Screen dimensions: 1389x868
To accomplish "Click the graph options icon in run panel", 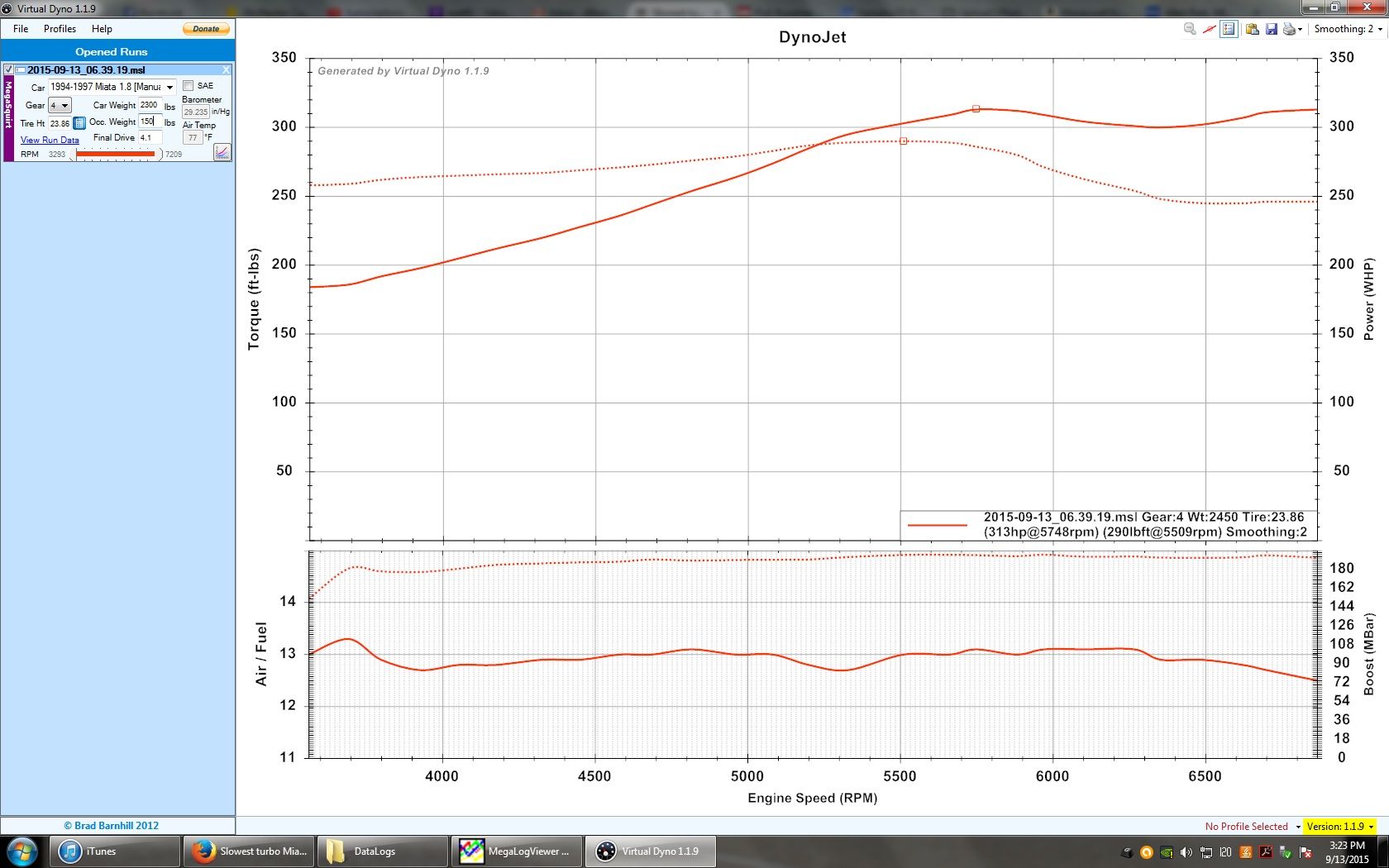I will click(x=222, y=152).
